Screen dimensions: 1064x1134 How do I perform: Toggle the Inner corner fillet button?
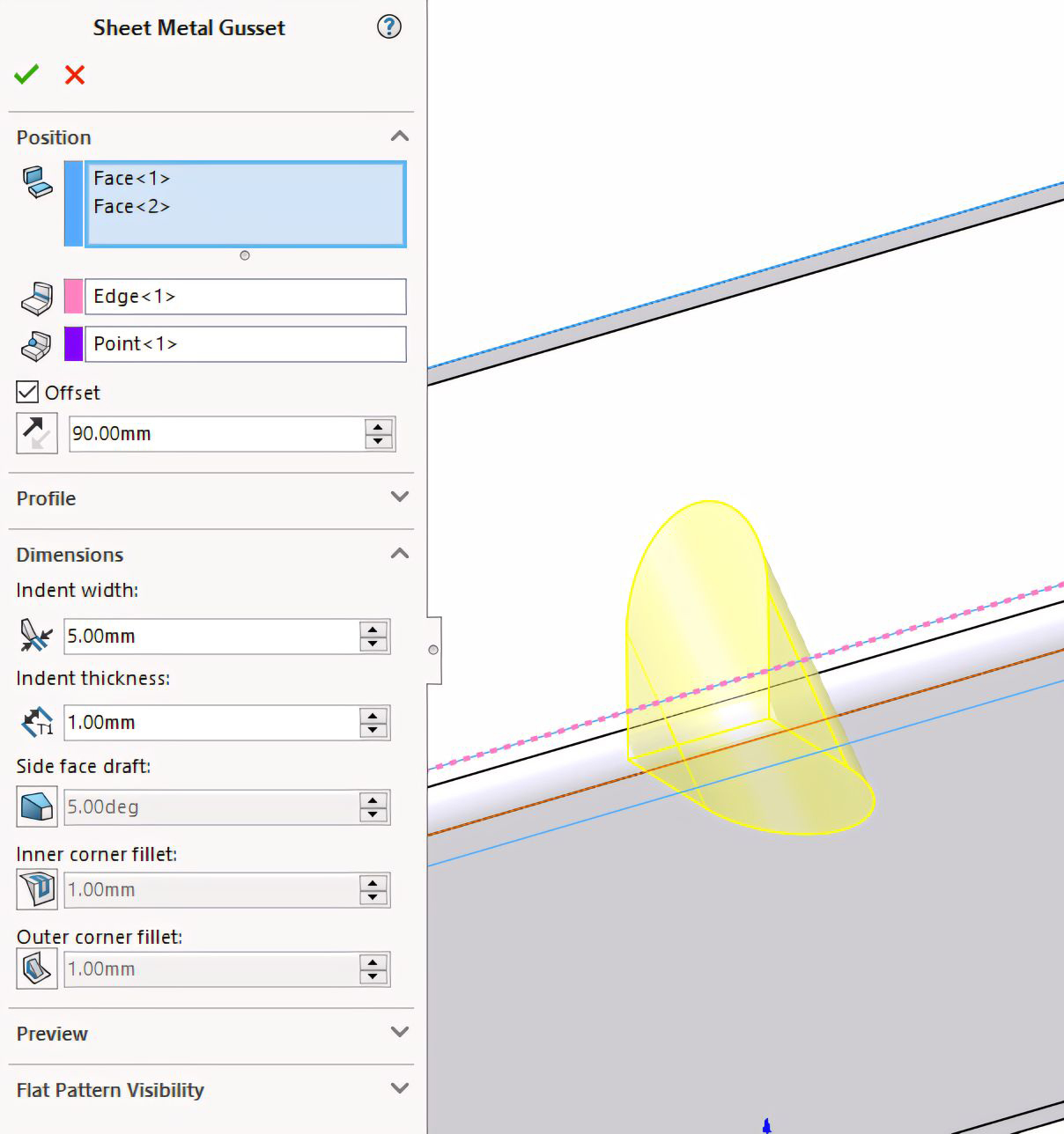pyautogui.click(x=37, y=889)
